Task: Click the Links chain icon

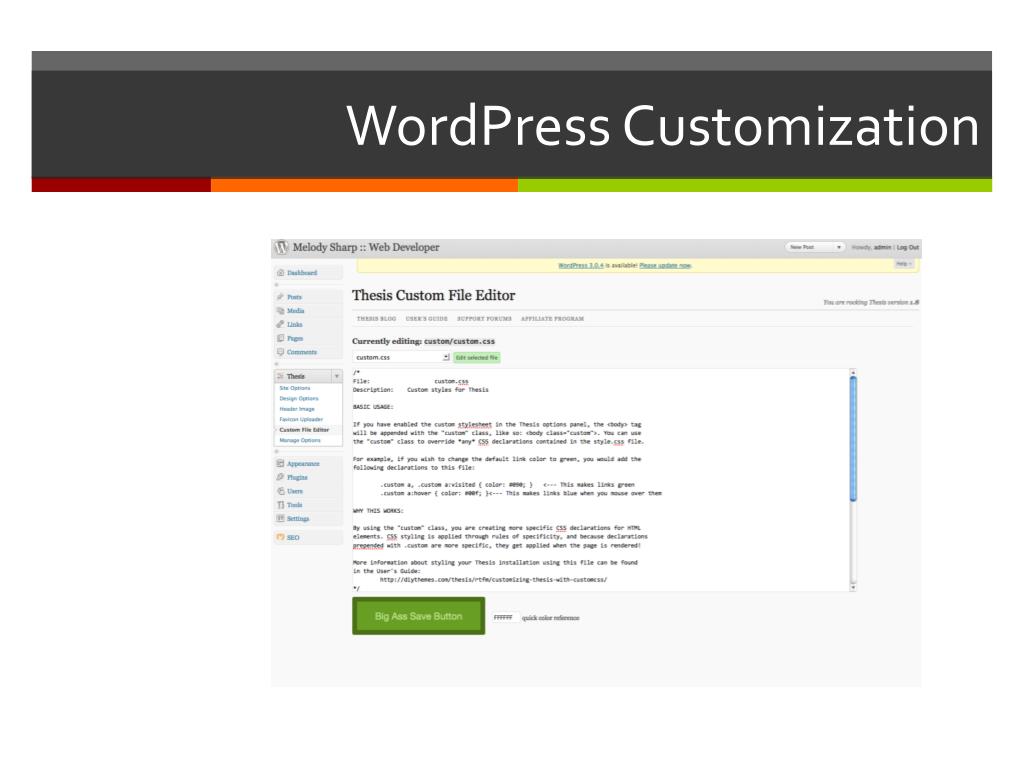Action: pos(280,325)
